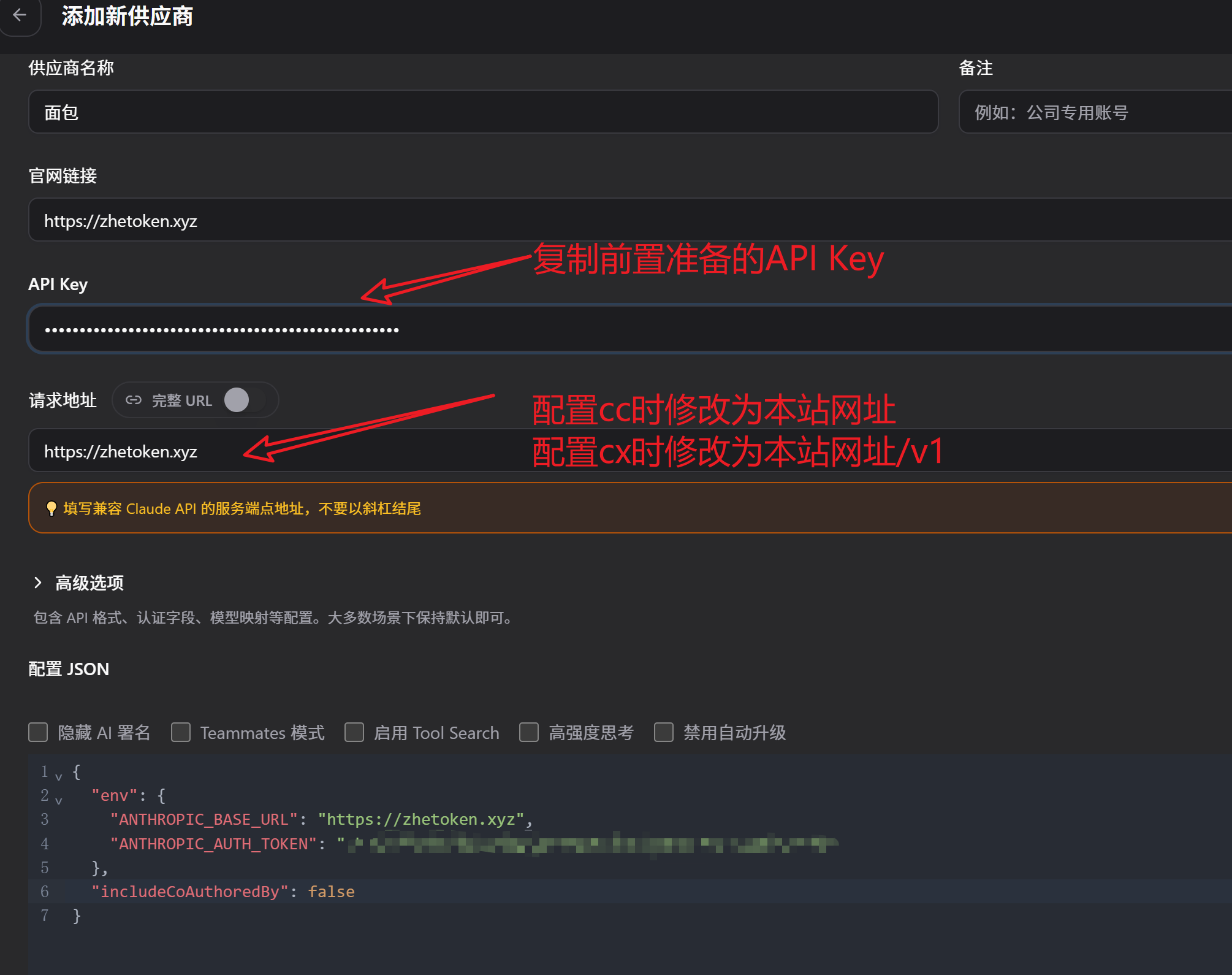This screenshot has width=1232, height=975.
Task: Click into the API Key password field
Action: [x=630, y=329]
